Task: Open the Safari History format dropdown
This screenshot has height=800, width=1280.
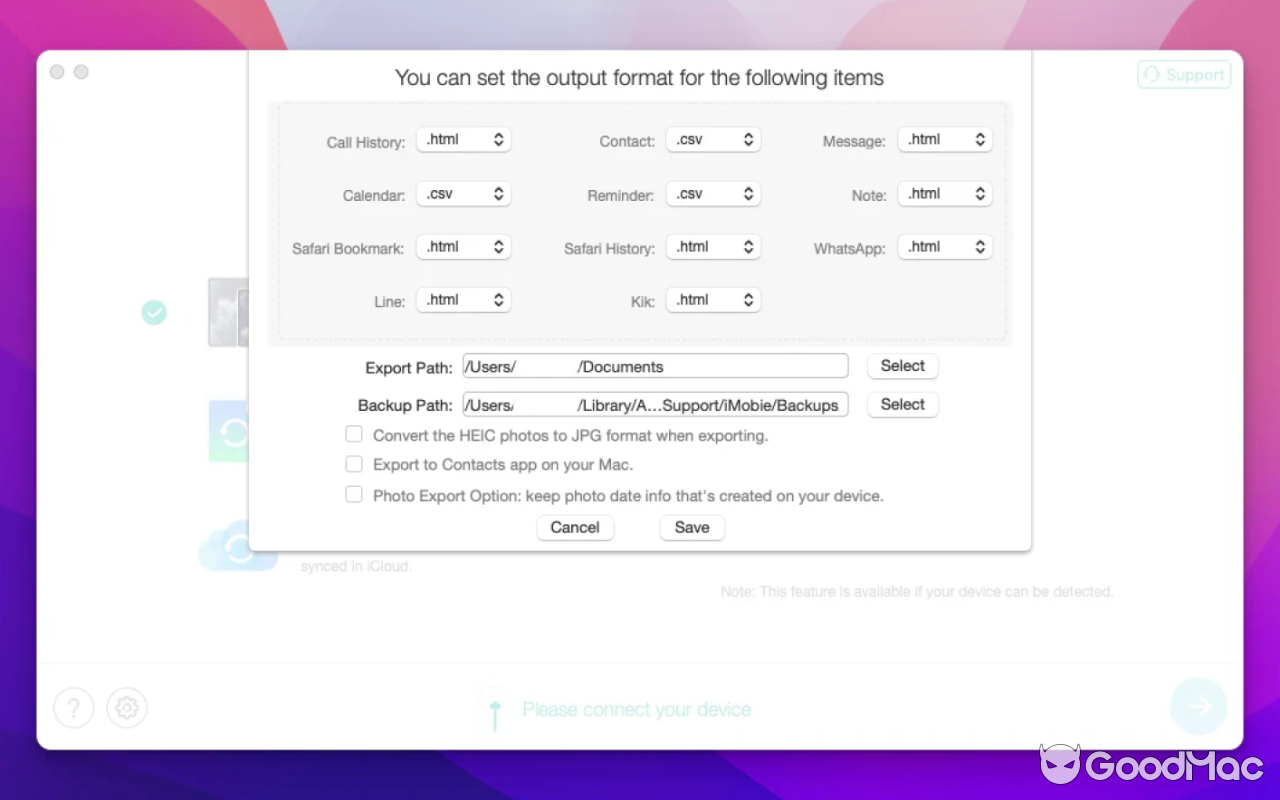Action: click(x=713, y=247)
